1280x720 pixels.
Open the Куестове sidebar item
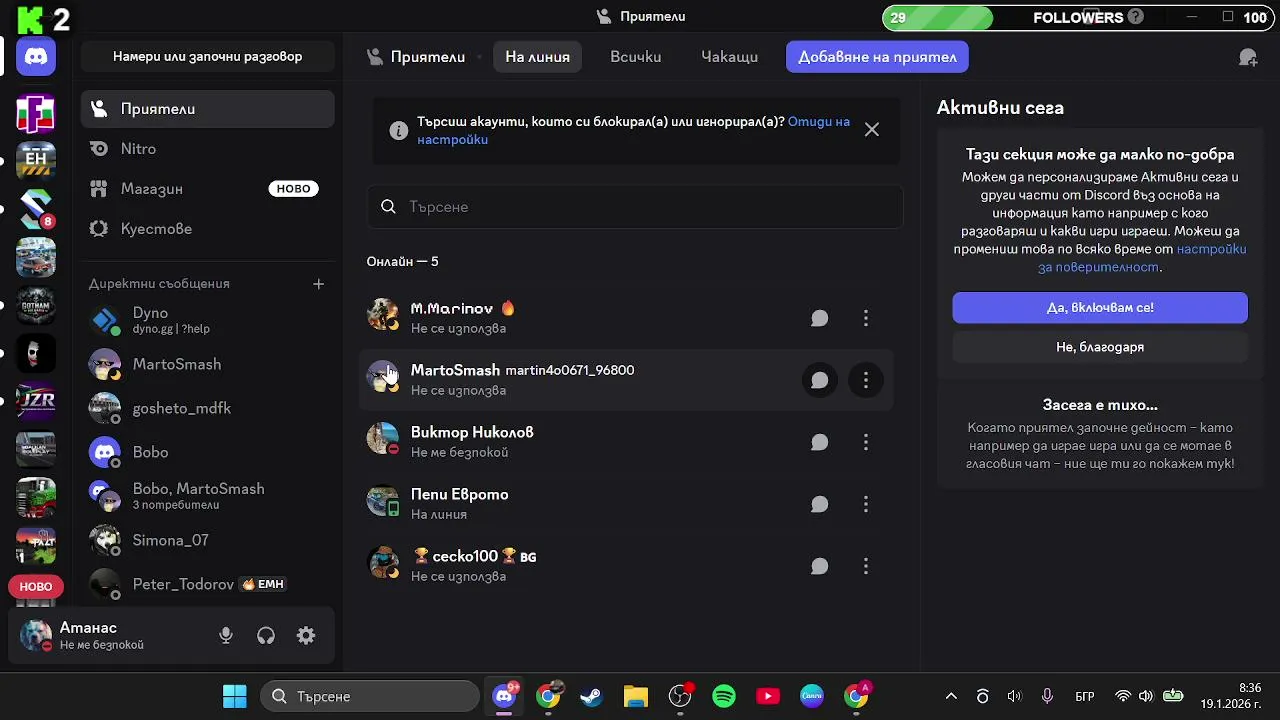click(208, 229)
